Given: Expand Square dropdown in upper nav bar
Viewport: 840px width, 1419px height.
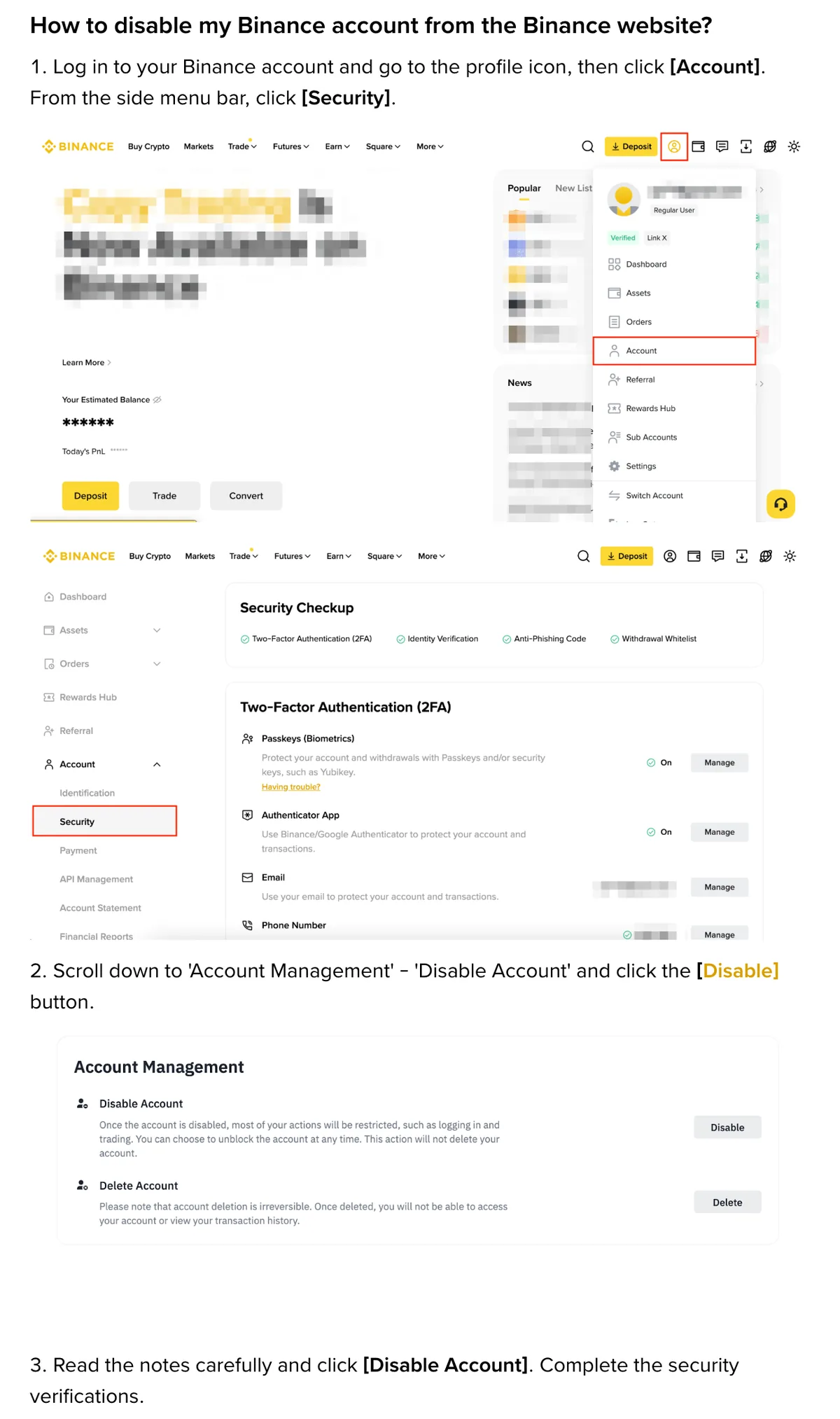Looking at the screenshot, I should 383,146.
